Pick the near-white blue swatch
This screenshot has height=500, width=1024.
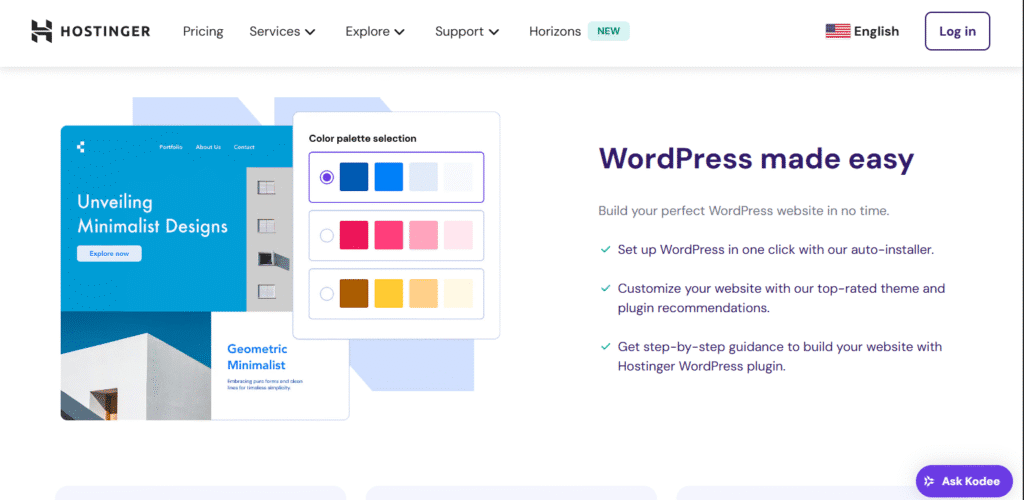[x=458, y=177]
